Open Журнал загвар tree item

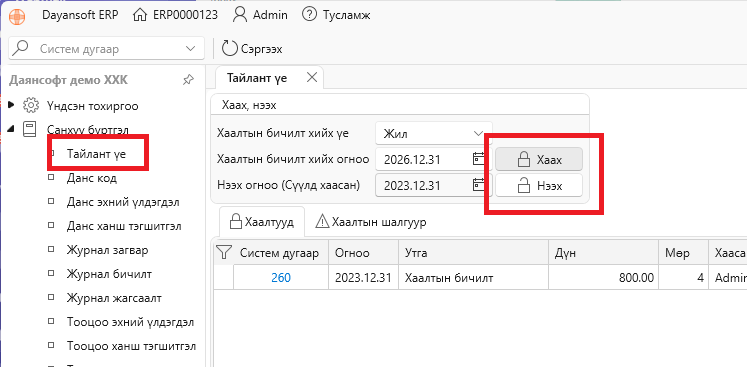[107, 250]
